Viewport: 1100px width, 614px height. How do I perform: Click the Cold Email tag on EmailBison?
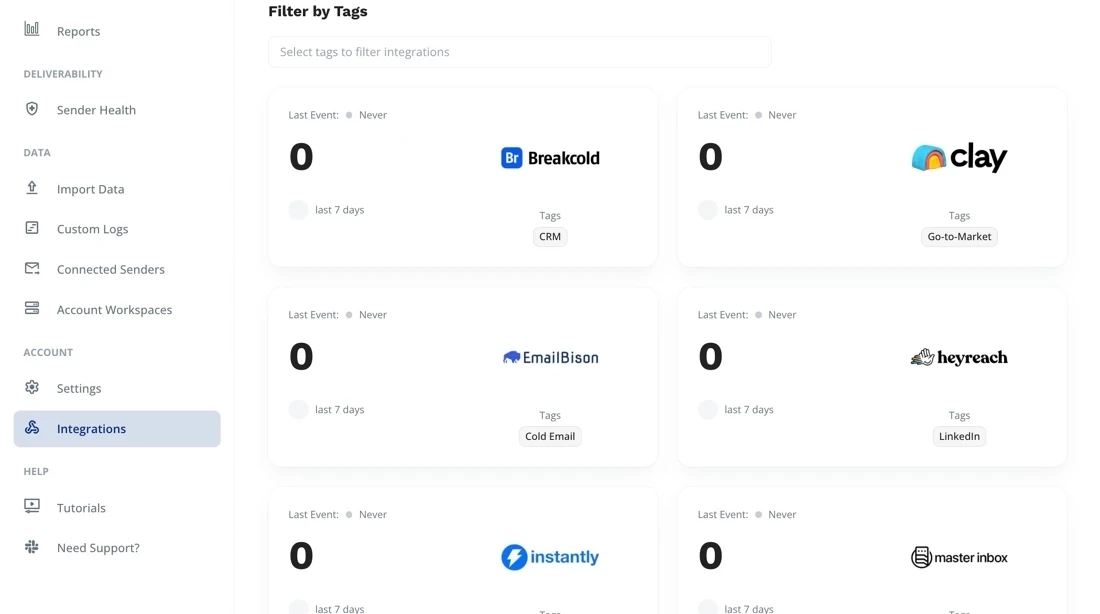(x=549, y=436)
